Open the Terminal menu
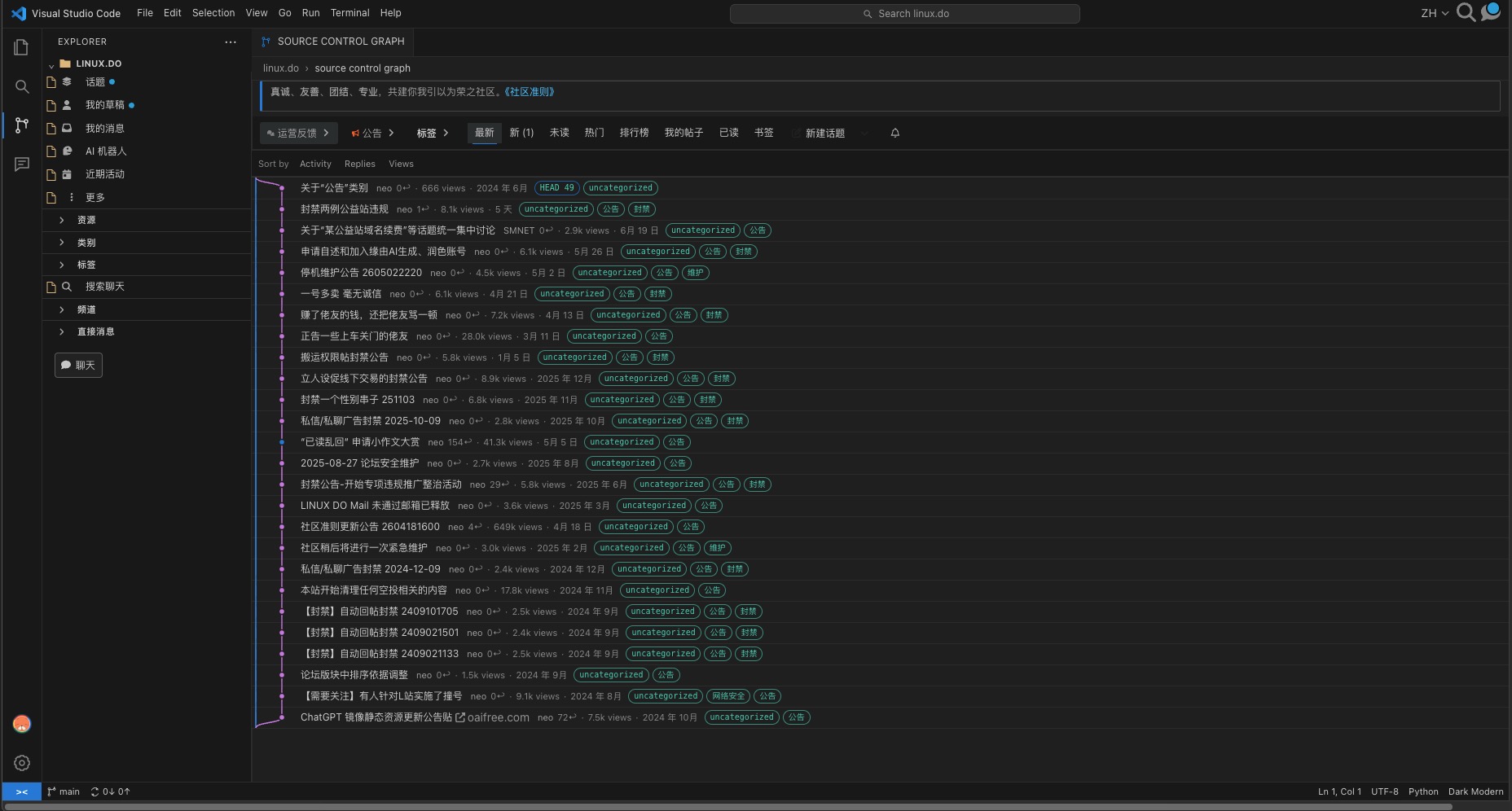This screenshot has width=1512, height=811. [349, 13]
